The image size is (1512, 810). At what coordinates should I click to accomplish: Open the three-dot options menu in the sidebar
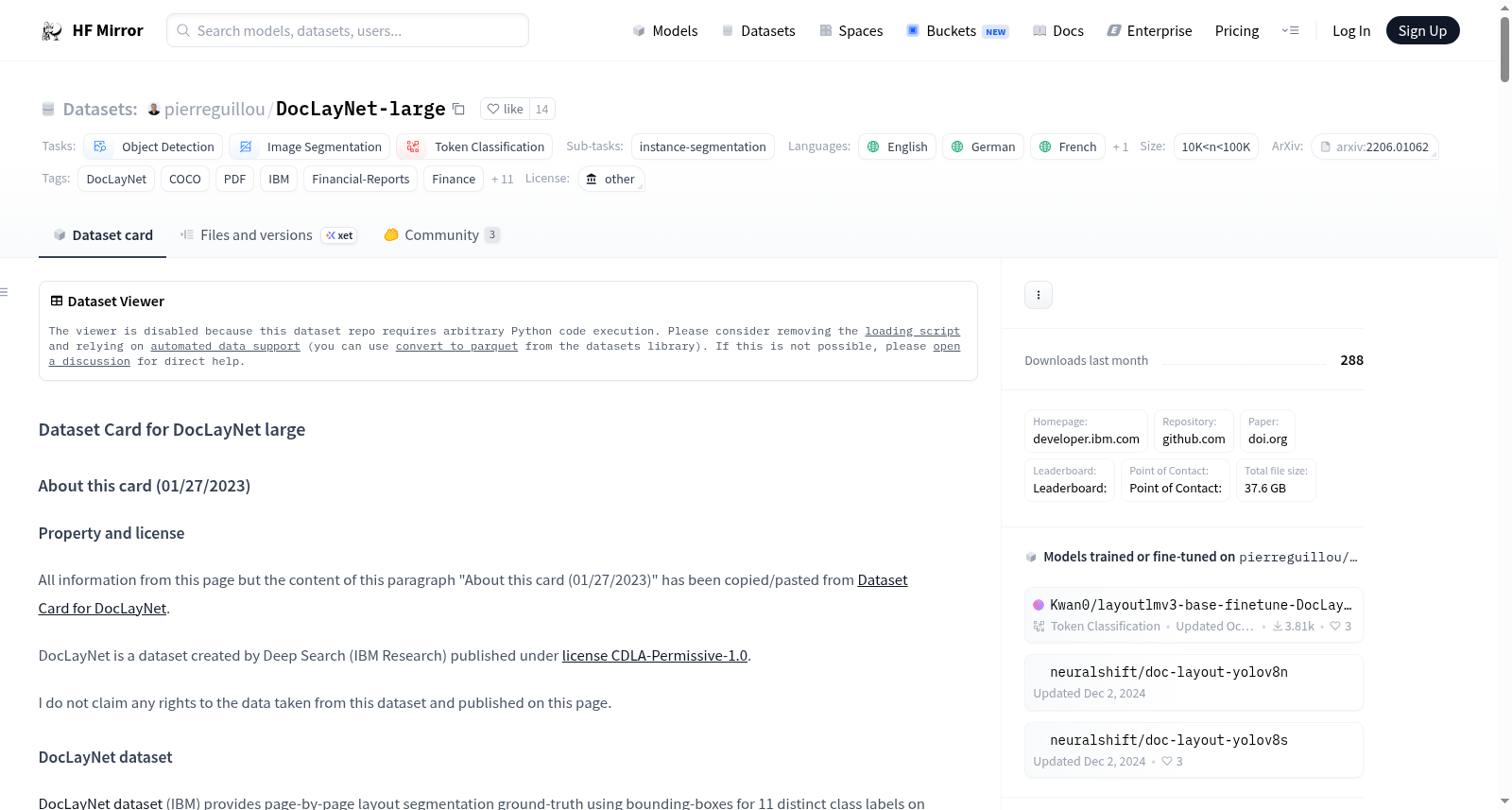[x=1039, y=295]
